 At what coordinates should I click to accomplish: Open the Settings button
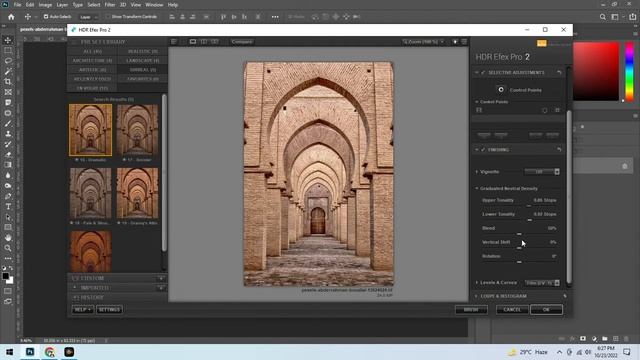coord(109,309)
